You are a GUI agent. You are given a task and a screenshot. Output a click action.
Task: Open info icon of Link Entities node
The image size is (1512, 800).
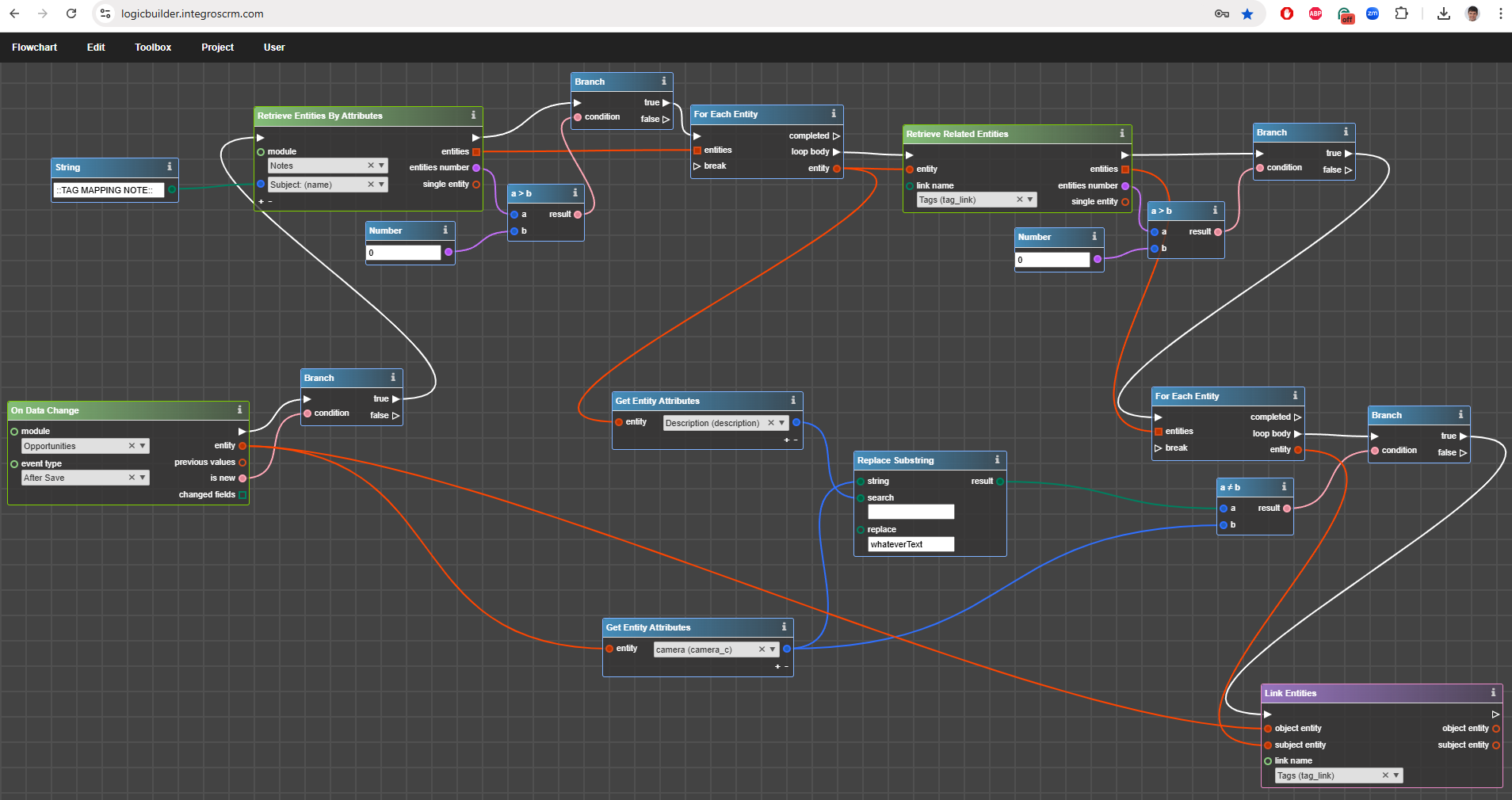coord(1493,692)
